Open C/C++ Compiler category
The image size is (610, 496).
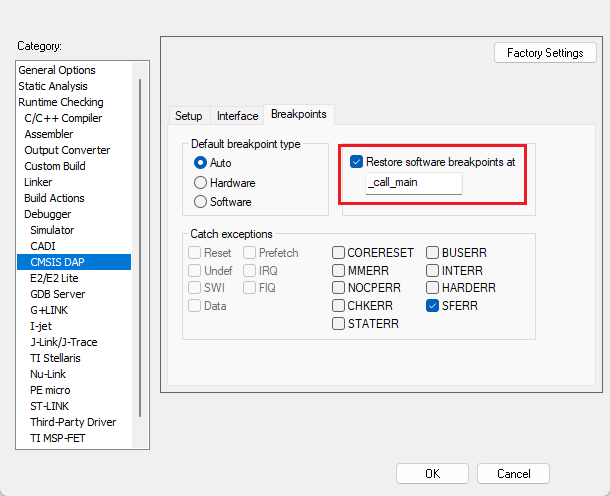pyautogui.click(x=74, y=118)
